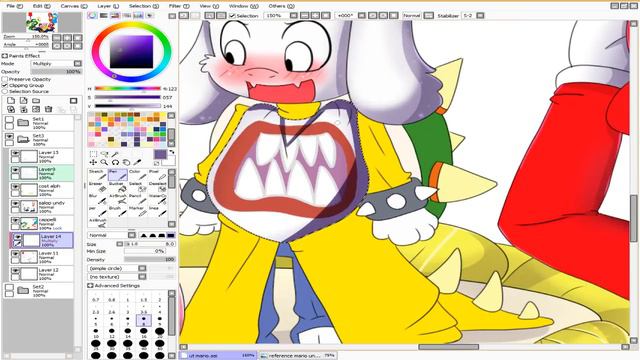Viewport: 640px width, 360px height.
Task: Hide Layer9 using its eye icon
Action: [x=16, y=170]
